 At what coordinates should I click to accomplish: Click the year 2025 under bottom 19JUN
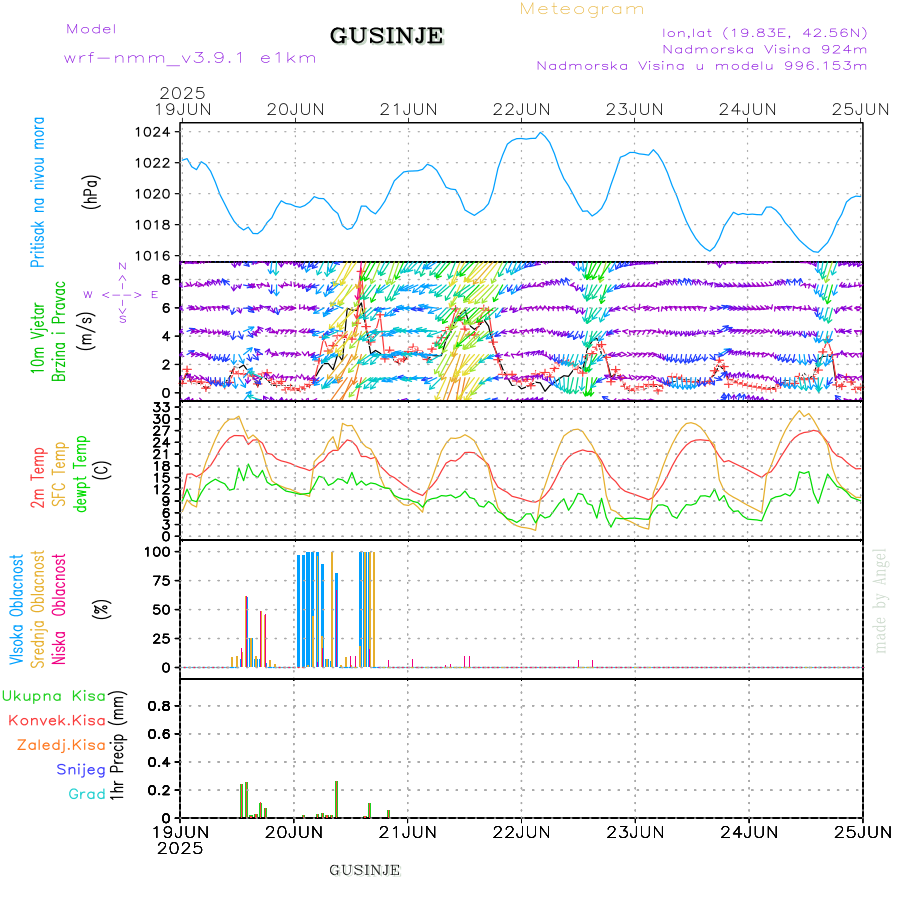point(180,848)
